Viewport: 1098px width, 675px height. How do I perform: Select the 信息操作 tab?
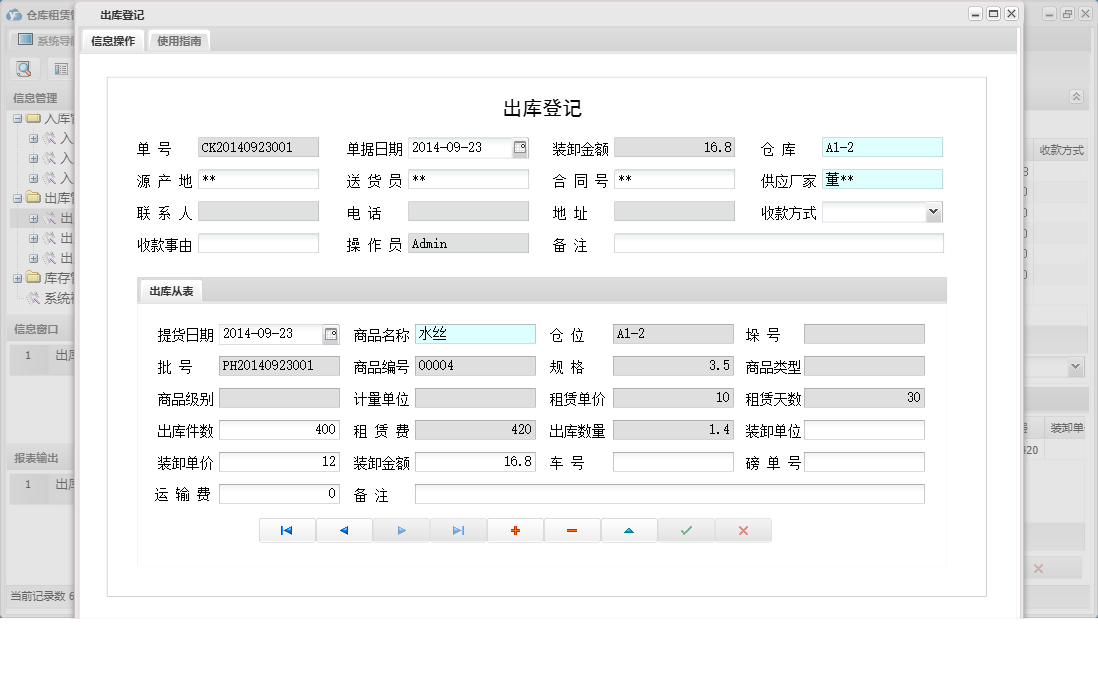click(x=112, y=41)
